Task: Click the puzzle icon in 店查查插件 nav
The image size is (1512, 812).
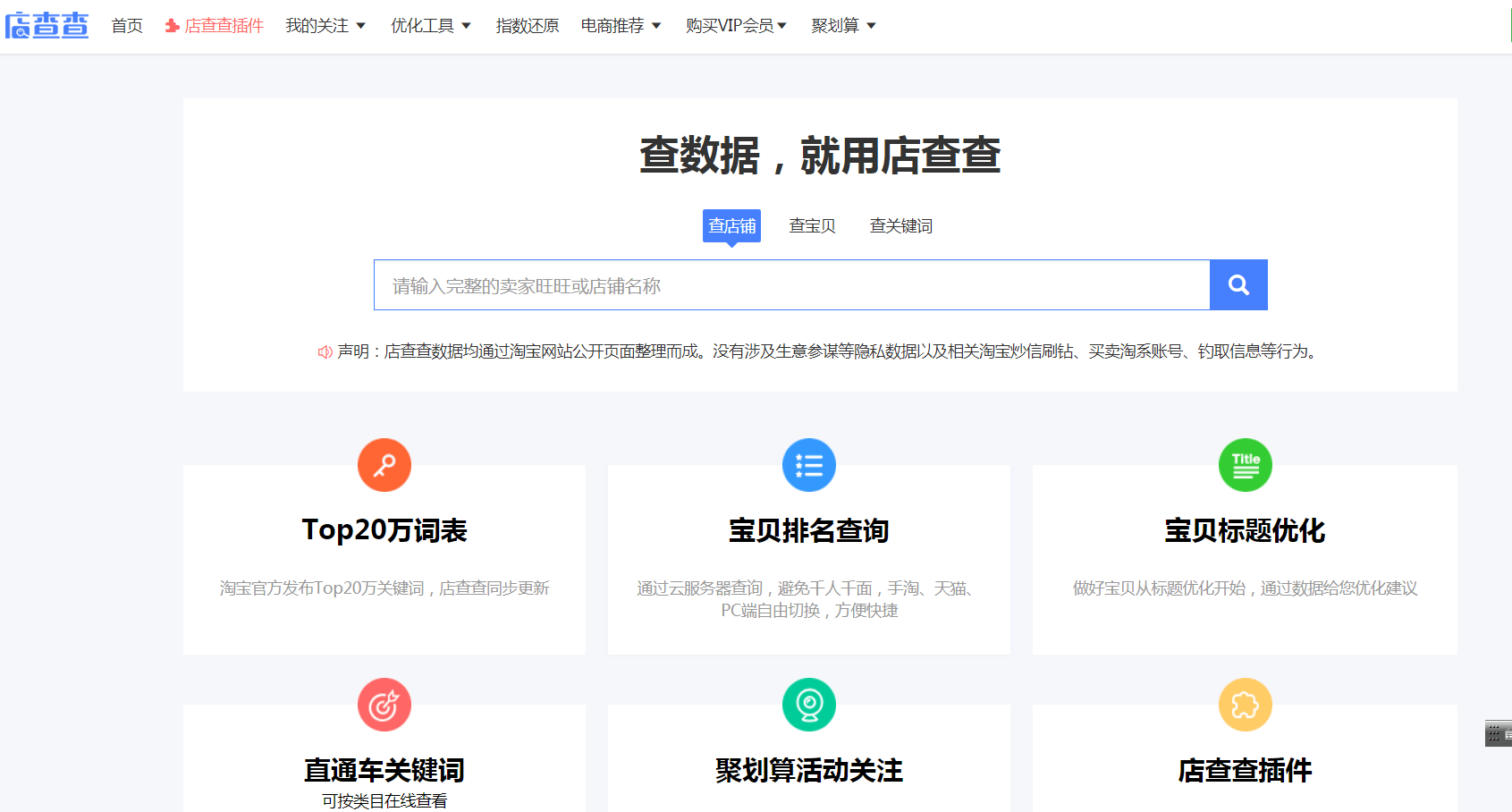Action: coord(173,26)
